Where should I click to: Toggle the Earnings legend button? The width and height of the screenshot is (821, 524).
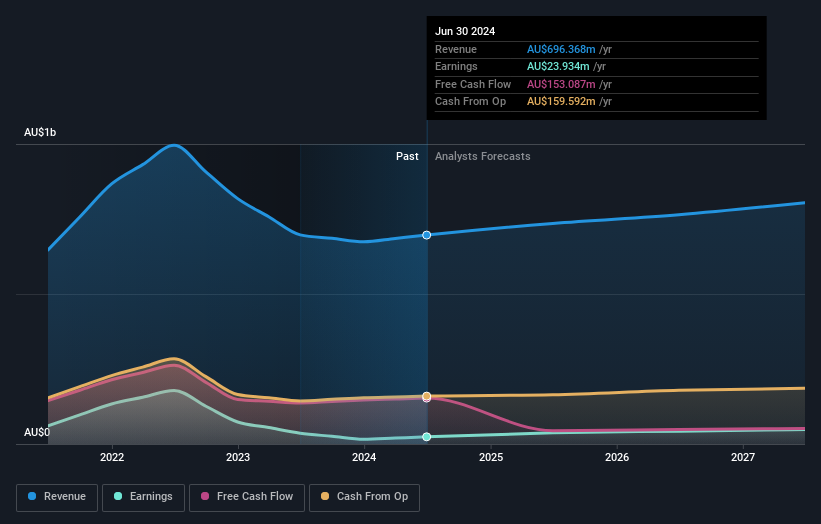(x=143, y=497)
